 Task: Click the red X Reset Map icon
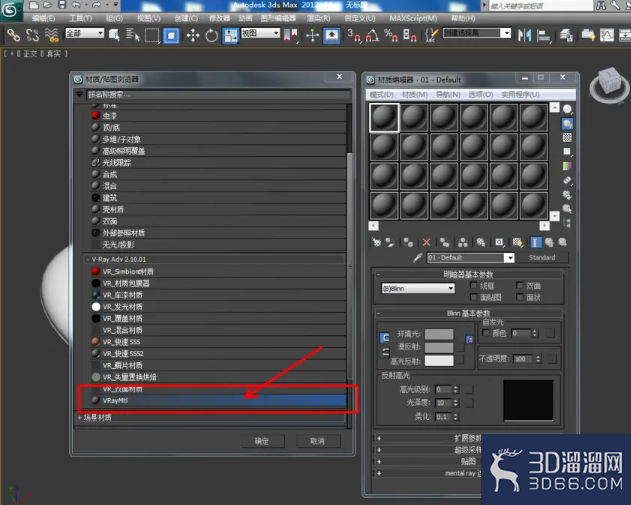pyautogui.click(x=427, y=242)
